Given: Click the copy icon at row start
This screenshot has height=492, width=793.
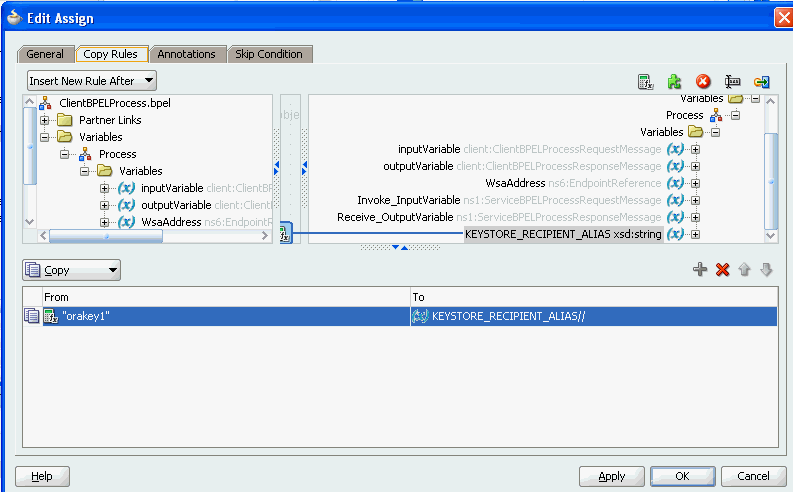Looking at the screenshot, I should (x=31, y=316).
